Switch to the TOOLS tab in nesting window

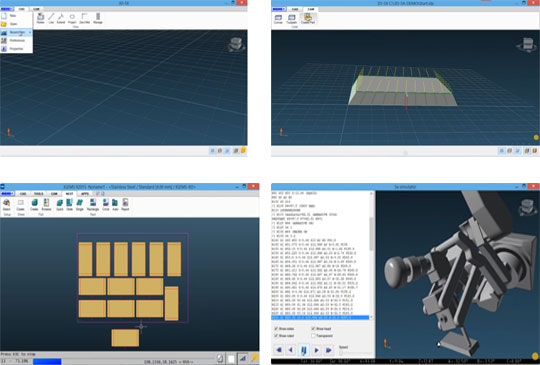tap(38, 194)
